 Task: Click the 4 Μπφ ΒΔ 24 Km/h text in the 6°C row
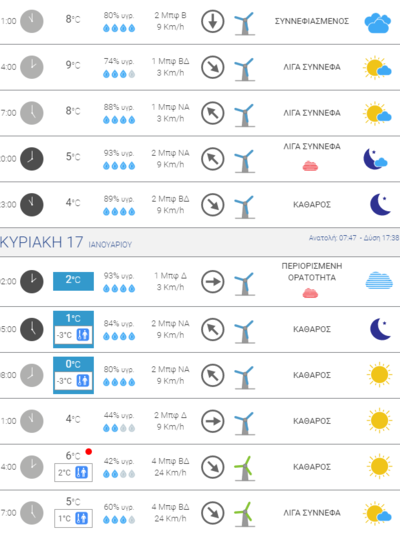click(x=170, y=467)
